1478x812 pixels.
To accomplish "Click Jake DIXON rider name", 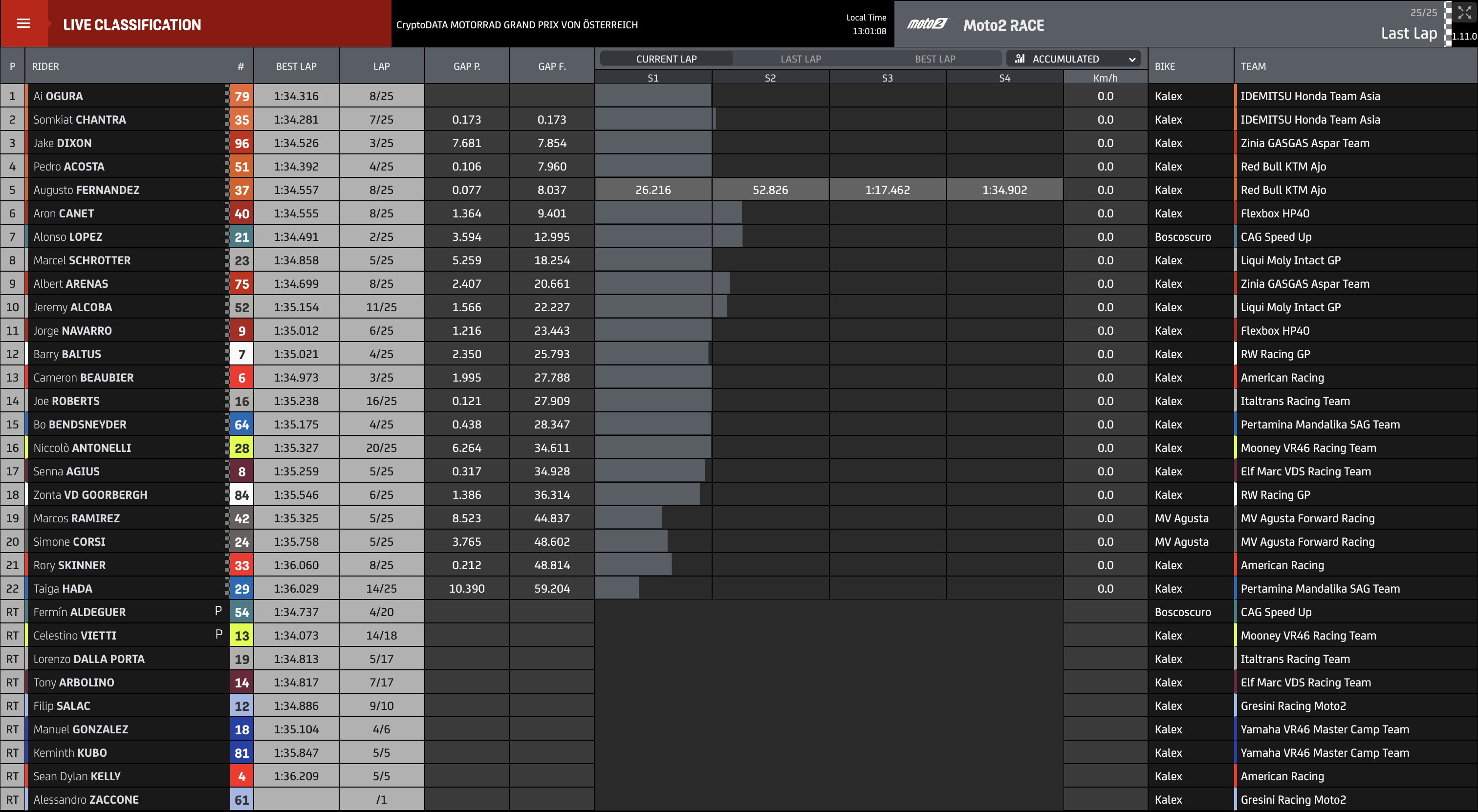I will (63, 143).
